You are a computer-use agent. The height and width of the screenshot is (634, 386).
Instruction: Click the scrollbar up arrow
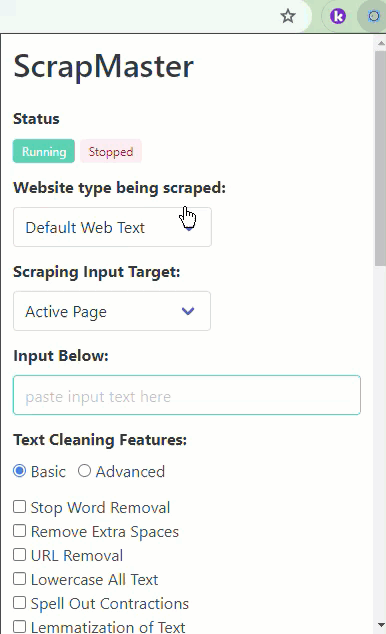(381, 42)
